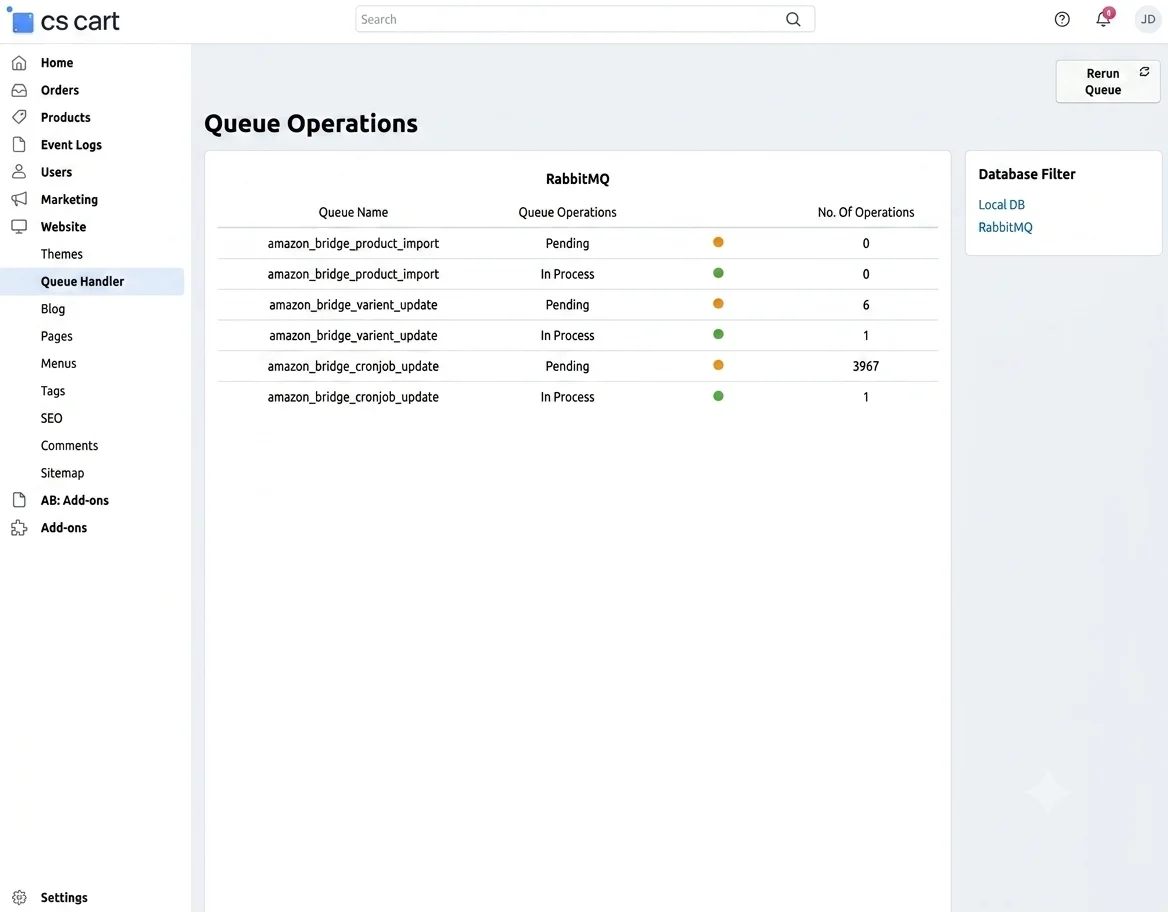
Task: Click the Home house icon
Action: point(19,63)
